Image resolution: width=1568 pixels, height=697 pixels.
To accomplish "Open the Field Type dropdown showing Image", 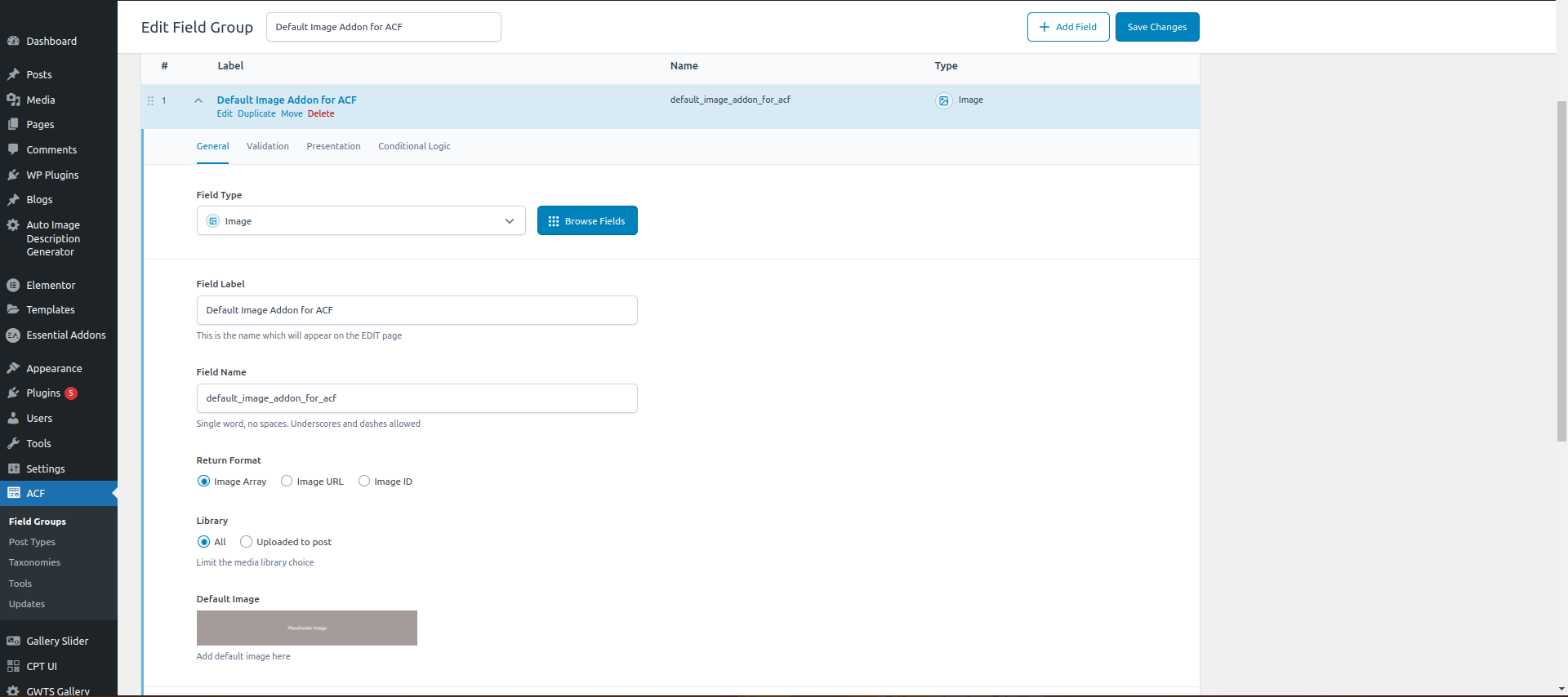I will [361, 220].
